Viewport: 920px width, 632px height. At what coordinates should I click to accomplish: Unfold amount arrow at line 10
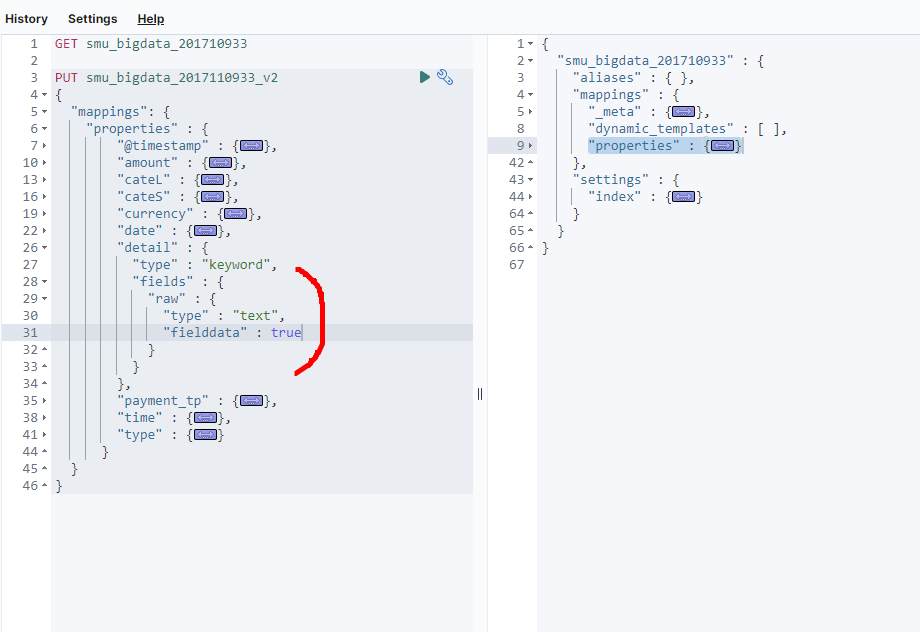(x=45, y=163)
